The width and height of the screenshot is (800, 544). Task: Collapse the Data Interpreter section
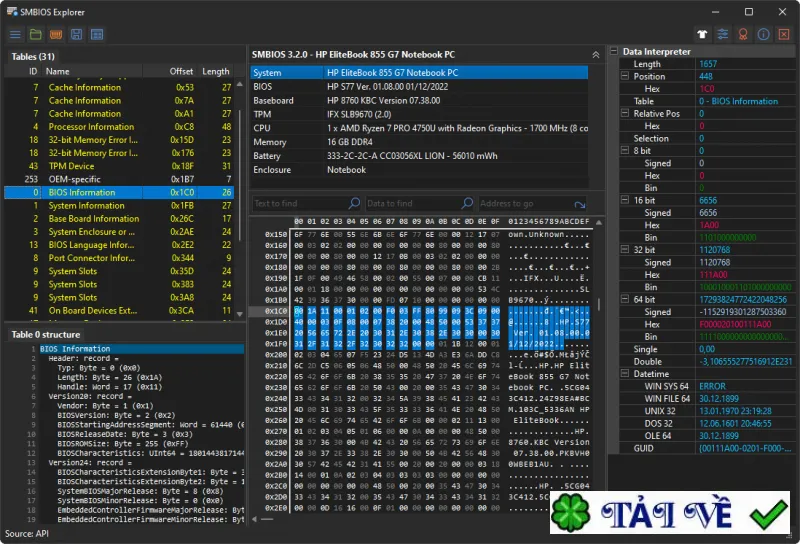pyautogui.click(x=614, y=51)
